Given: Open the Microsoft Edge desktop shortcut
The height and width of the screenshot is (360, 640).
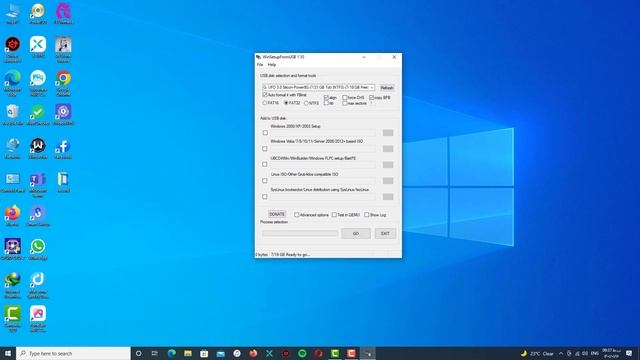Looking at the screenshot, I should tap(13, 82).
